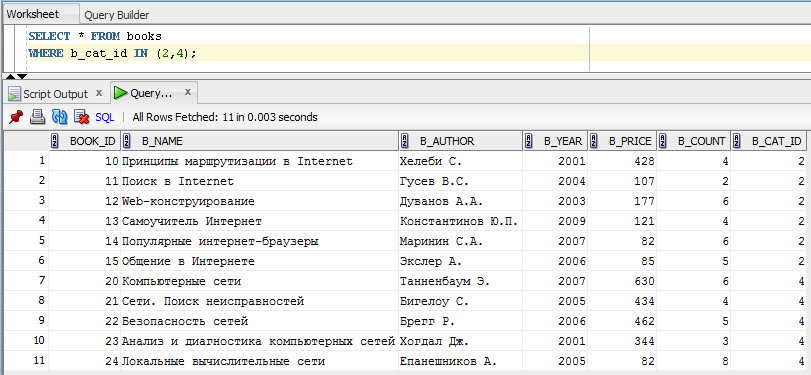
Task: Select year cell 2009
Action: (x=555, y=221)
